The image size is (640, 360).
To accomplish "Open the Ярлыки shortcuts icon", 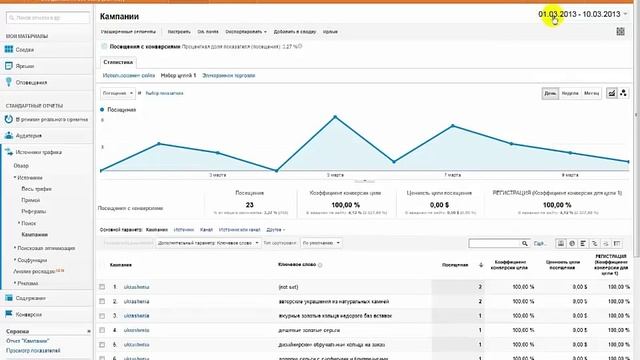I will 9,66.
